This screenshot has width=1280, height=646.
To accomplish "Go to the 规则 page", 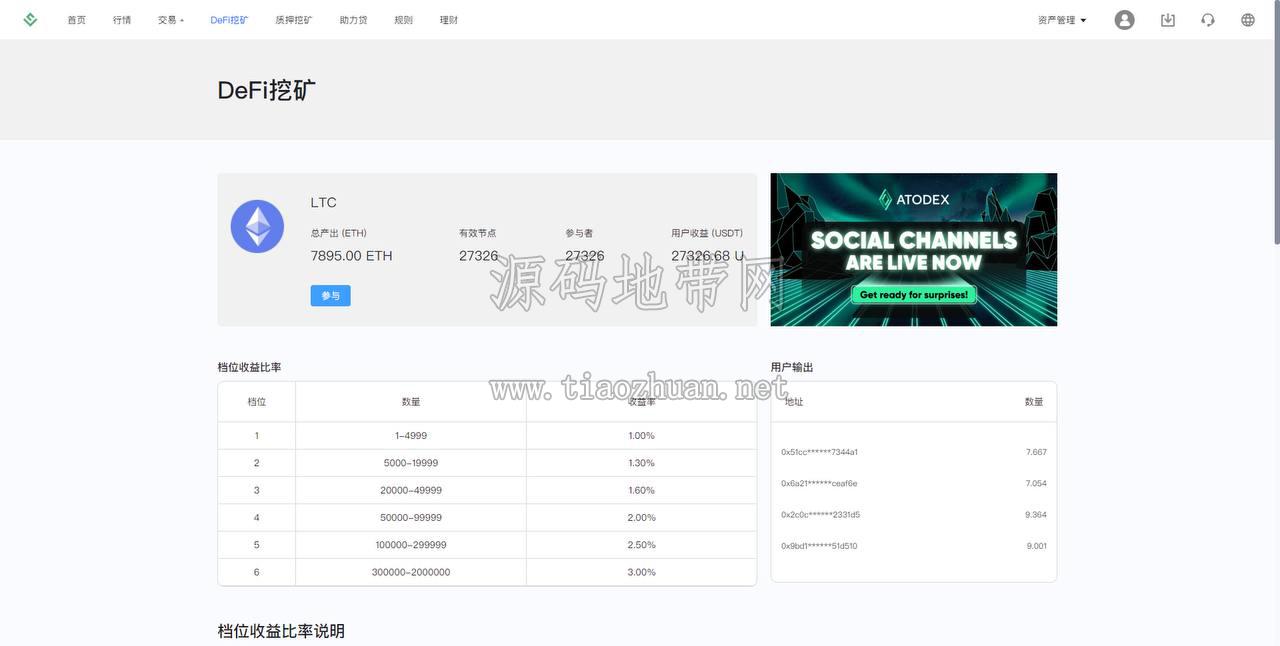I will pos(403,20).
